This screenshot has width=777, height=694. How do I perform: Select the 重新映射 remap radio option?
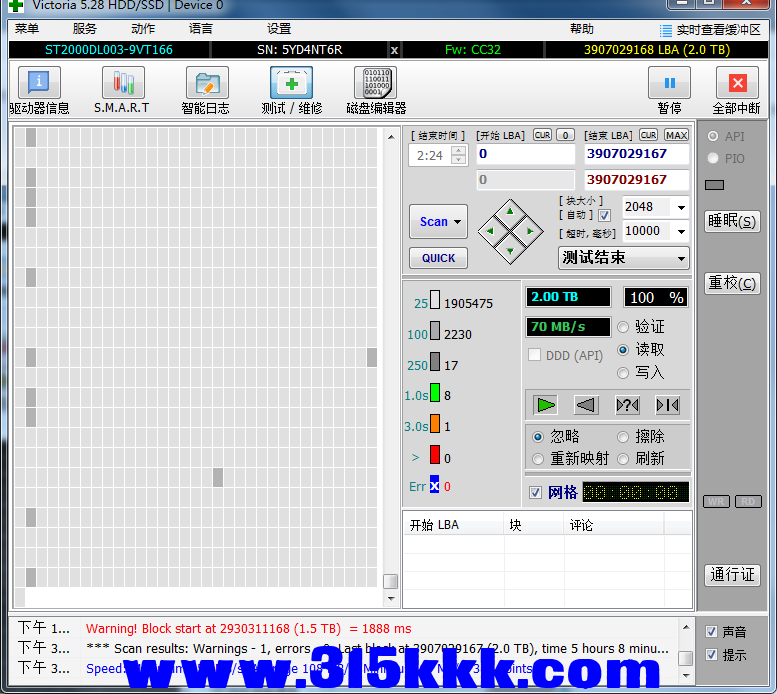pyautogui.click(x=538, y=459)
